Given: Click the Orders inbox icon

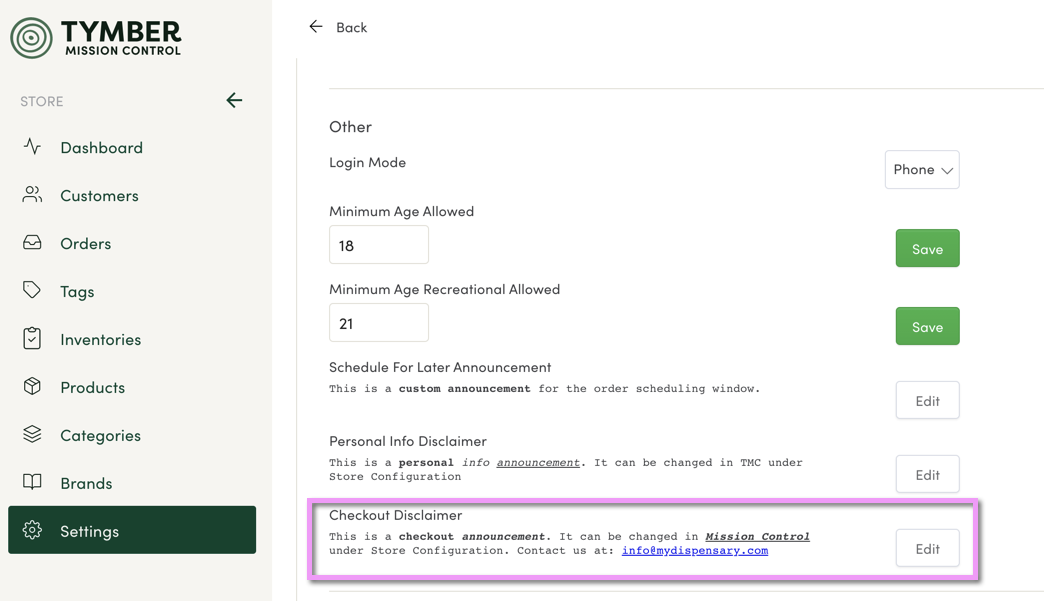Looking at the screenshot, I should tap(32, 243).
